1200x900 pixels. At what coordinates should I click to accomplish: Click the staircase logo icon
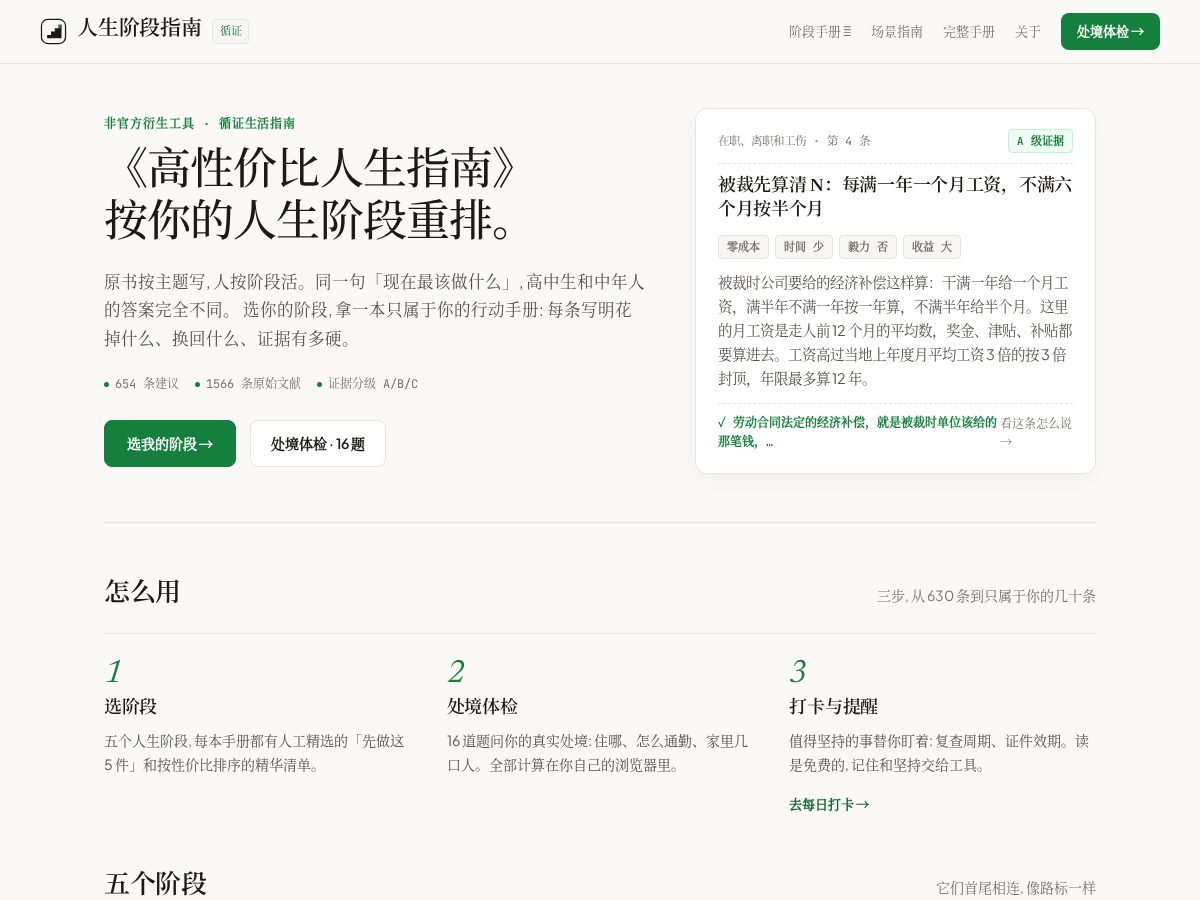pyautogui.click(x=53, y=31)
